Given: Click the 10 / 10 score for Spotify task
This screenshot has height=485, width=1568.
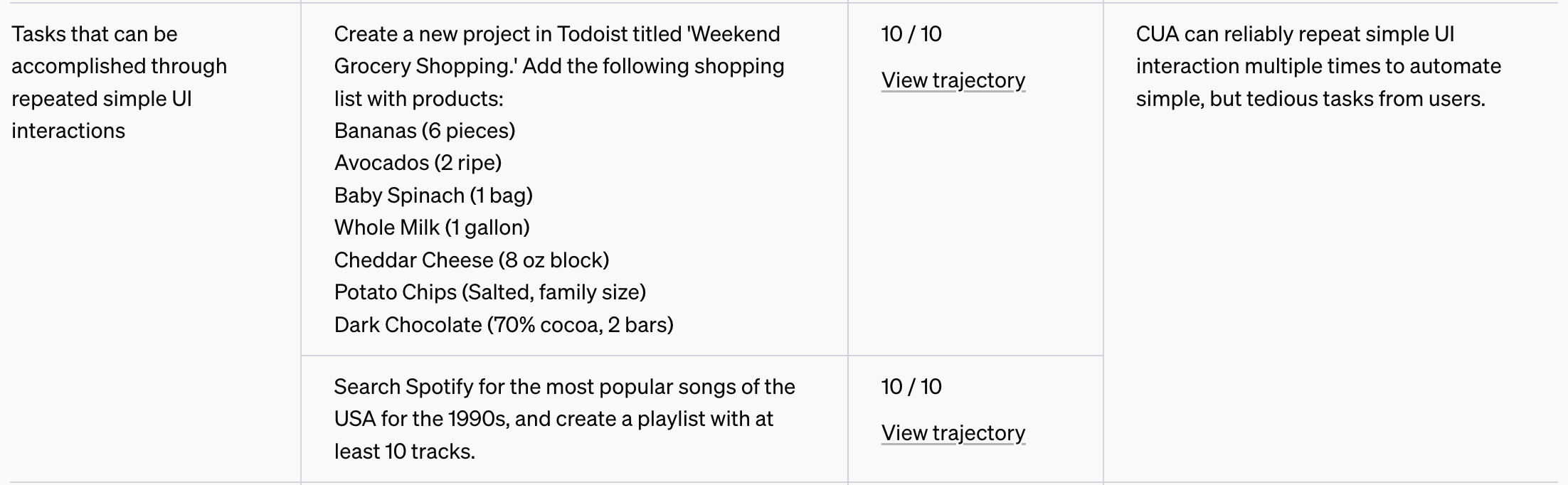Looking at the screenshot, I should pyautogui.click(x=911, y=387).
